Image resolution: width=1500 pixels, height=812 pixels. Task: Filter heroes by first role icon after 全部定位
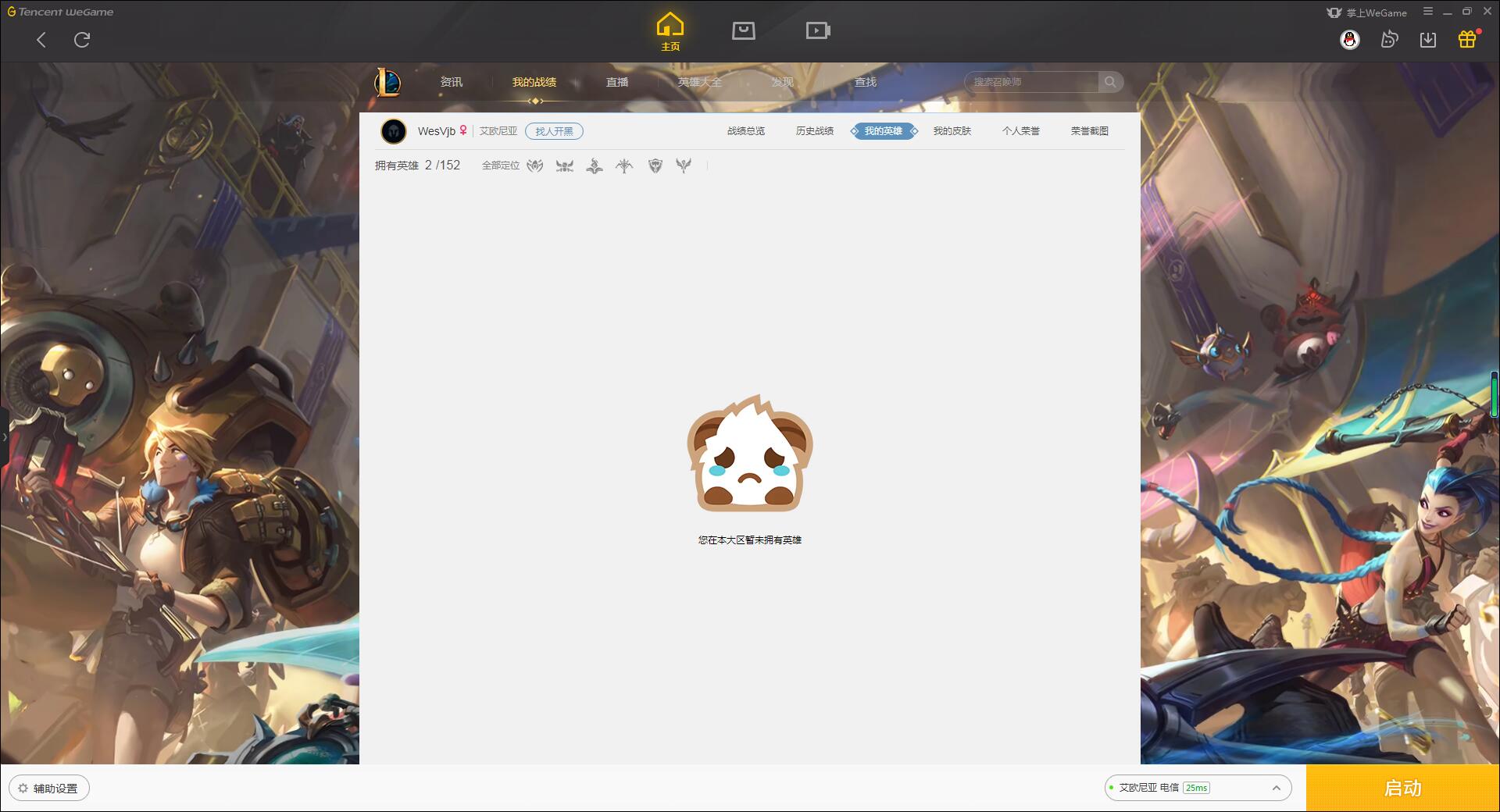[x=535, y=166]
